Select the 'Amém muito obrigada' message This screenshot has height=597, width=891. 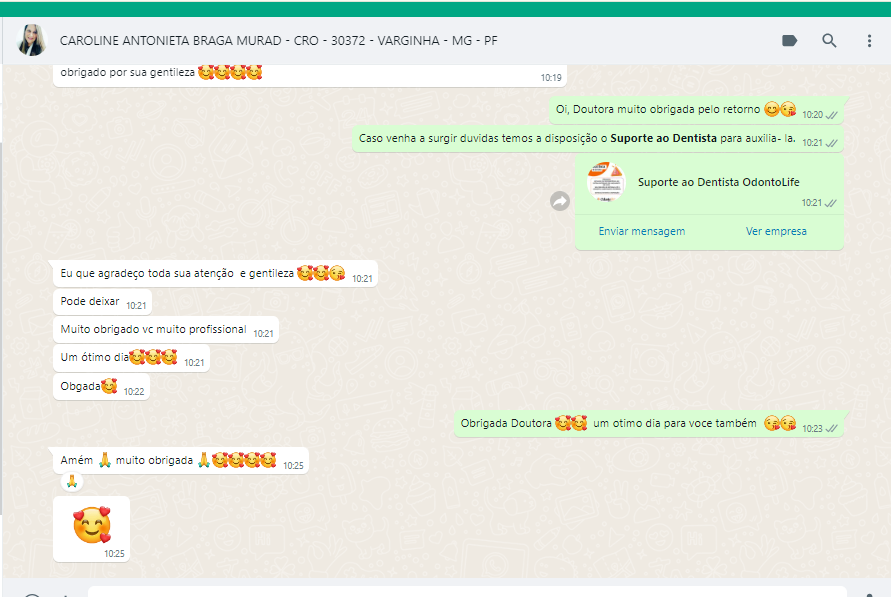click(181, 461)
